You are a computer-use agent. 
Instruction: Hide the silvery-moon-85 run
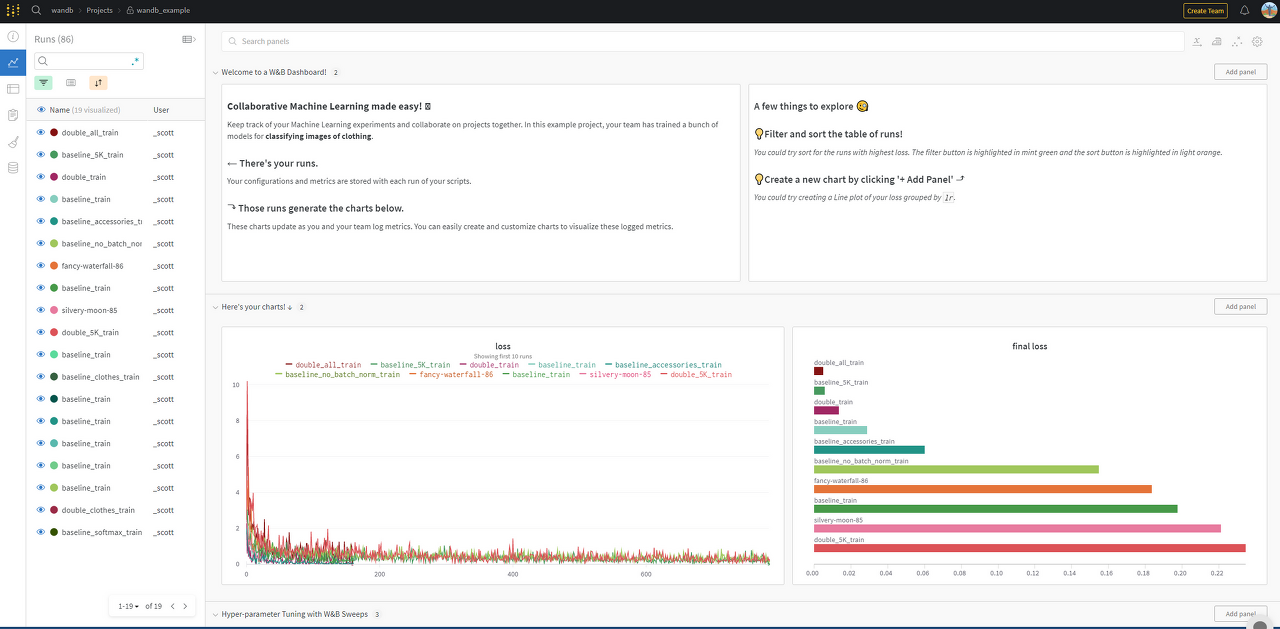[x=41, y=310]
